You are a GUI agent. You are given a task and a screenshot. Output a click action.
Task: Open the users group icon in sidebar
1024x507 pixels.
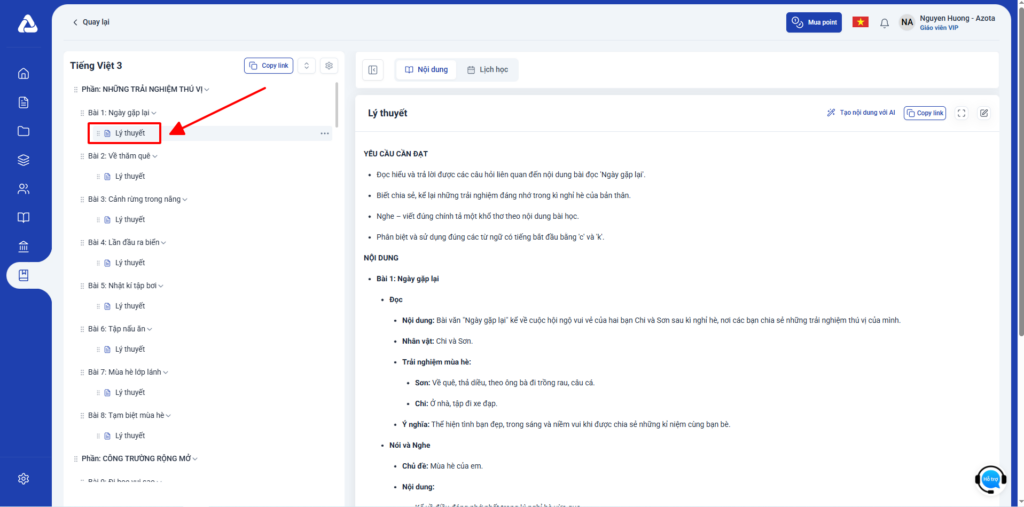coord(24,189)
